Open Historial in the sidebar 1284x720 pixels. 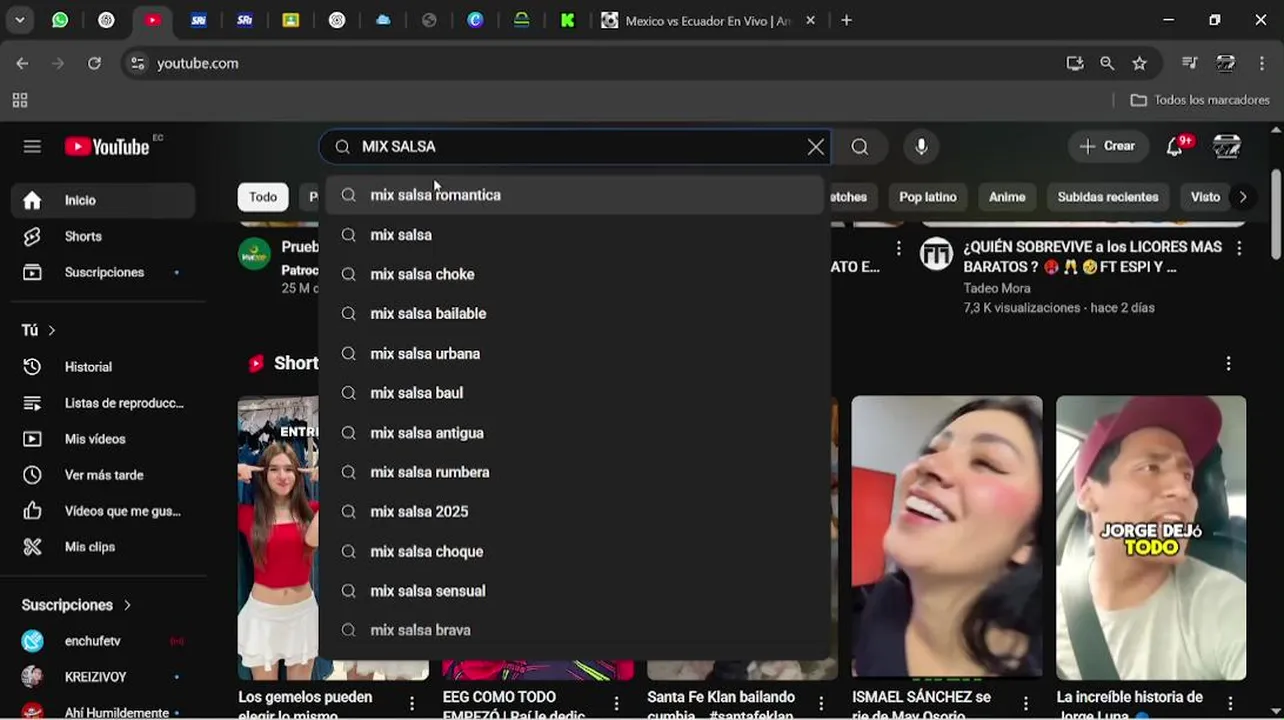tap(103, 367)
